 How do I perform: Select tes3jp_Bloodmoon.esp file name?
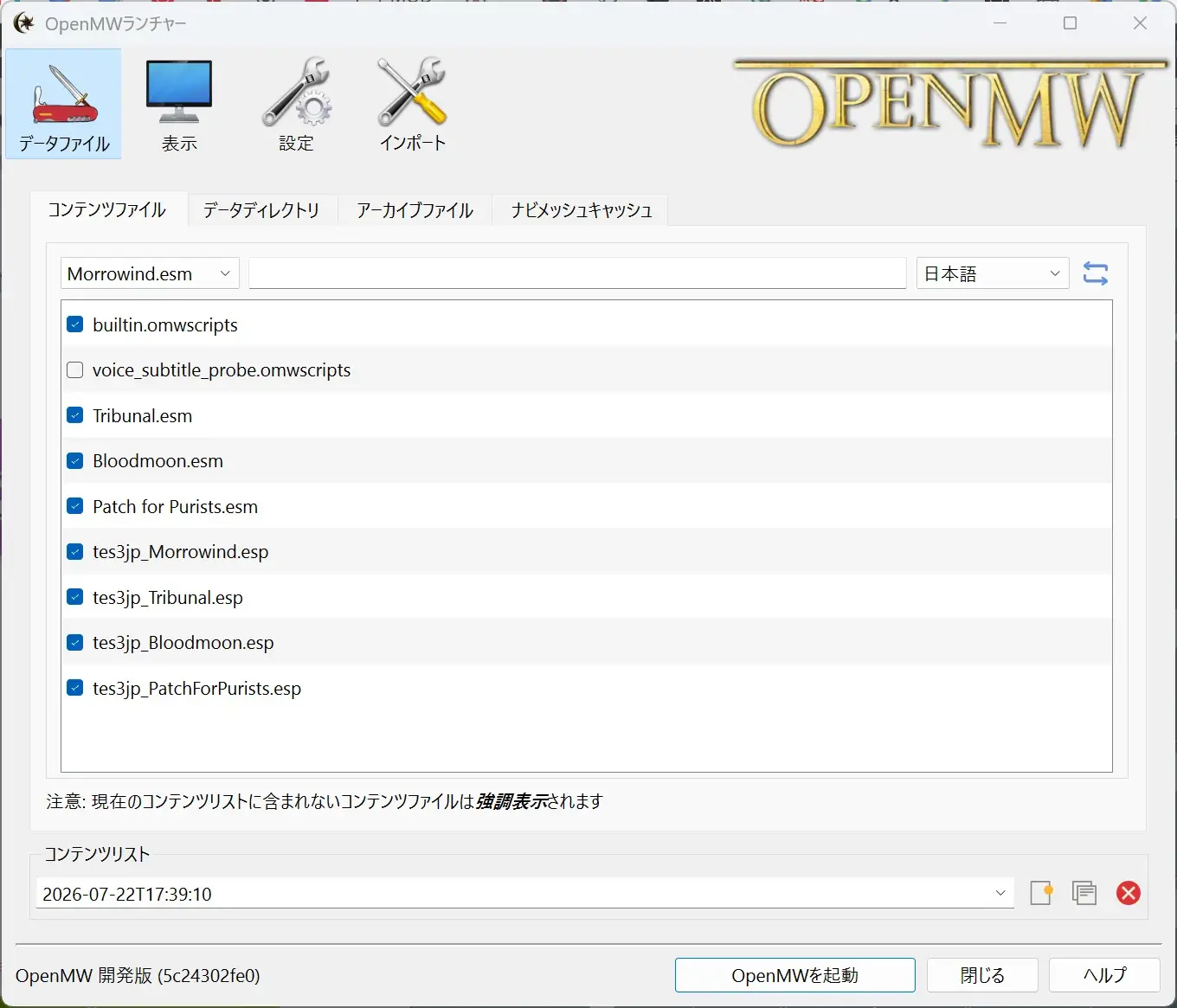(x=183, y=643)
